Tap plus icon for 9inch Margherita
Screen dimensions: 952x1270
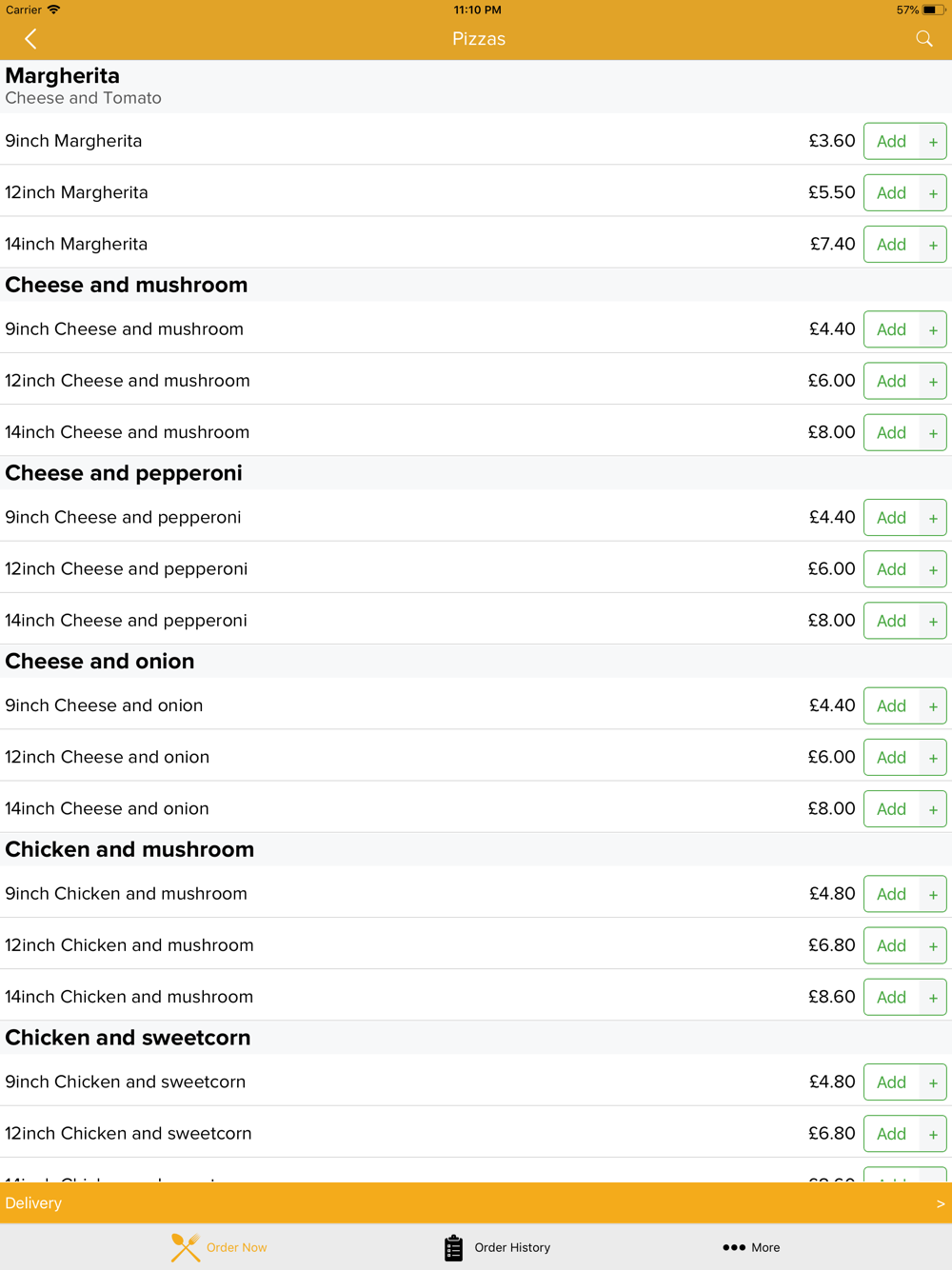(933, 142)
